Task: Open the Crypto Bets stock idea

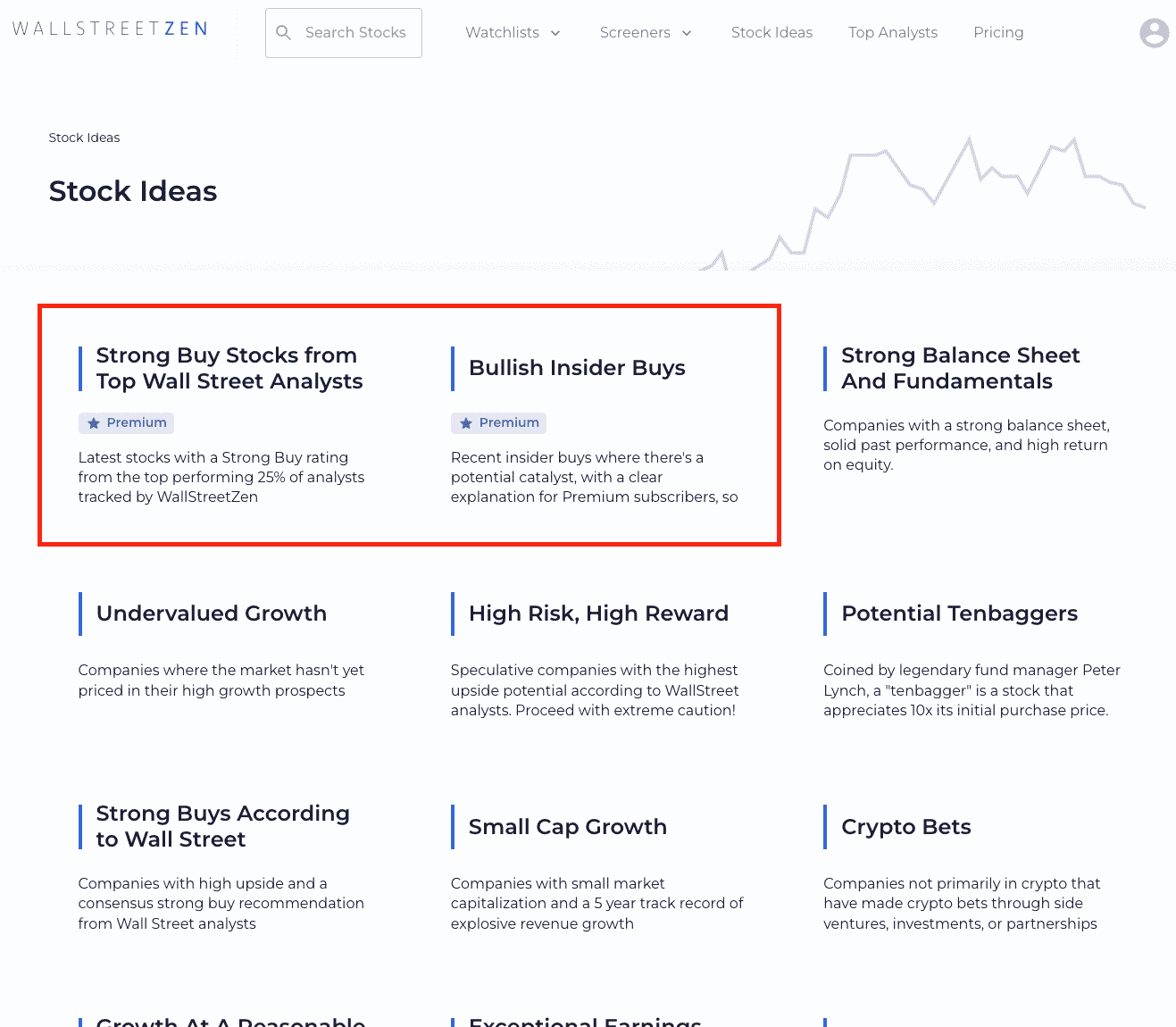Action: (x=905, y=827)
